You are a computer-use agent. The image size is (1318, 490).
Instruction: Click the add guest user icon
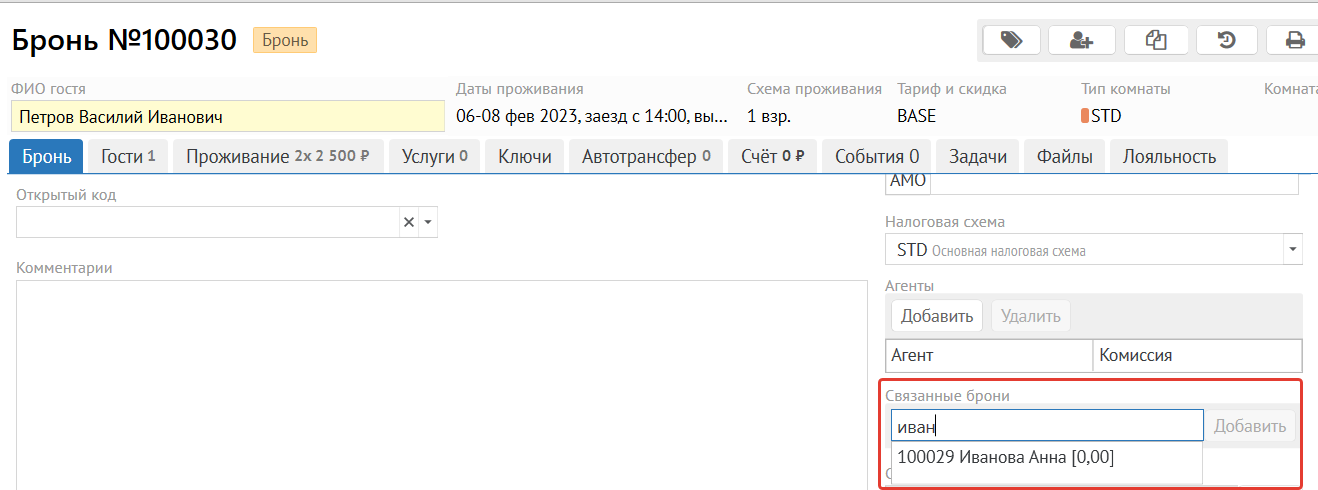pyautogui.click(x=1081, y=40)
